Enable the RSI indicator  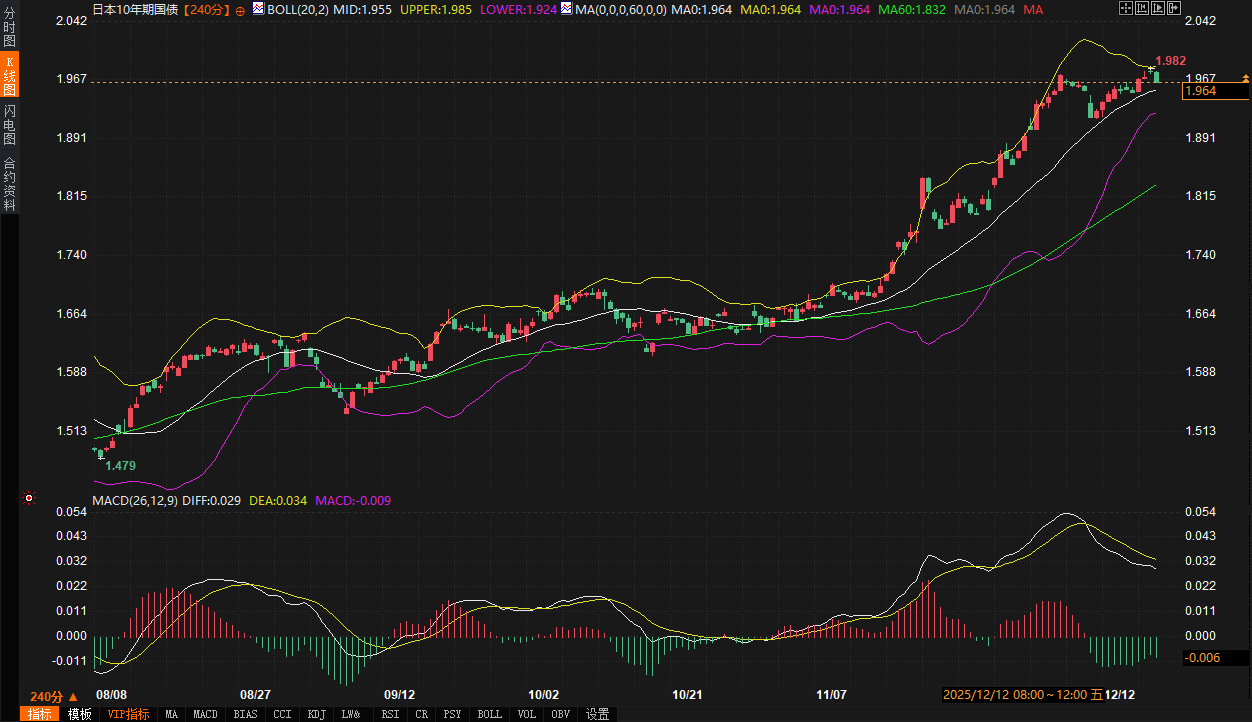(x=390, y=714)
